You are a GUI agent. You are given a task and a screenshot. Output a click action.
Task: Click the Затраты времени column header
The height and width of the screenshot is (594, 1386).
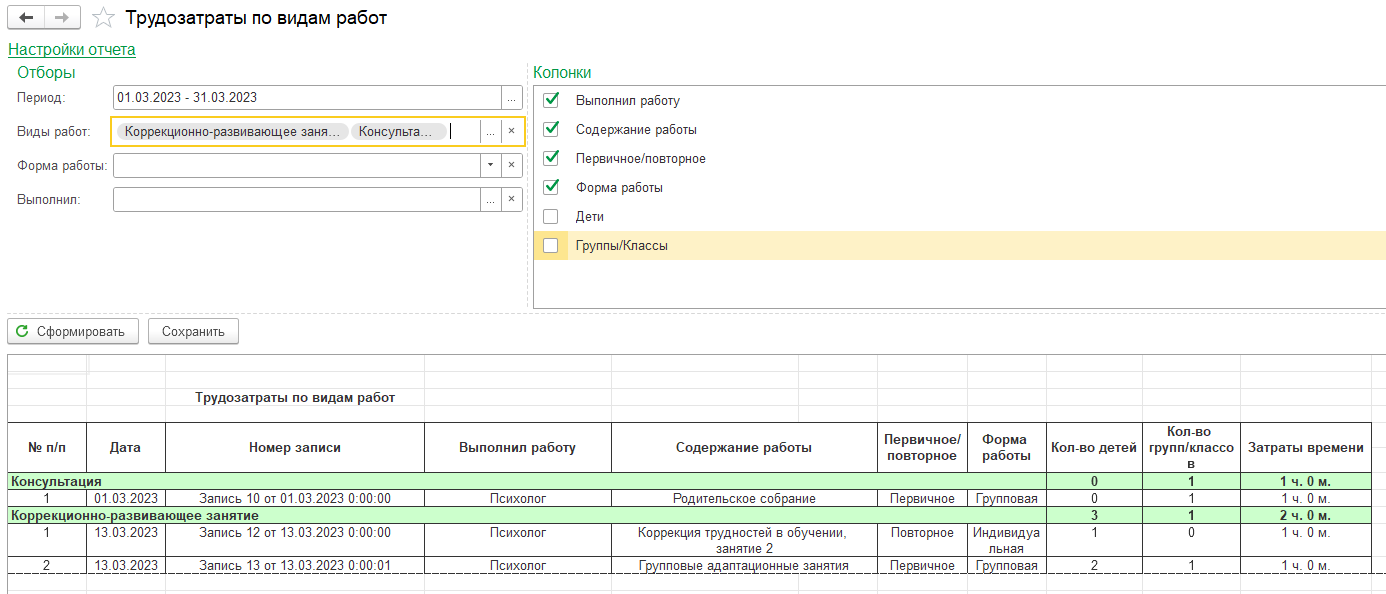[1306, 447]
